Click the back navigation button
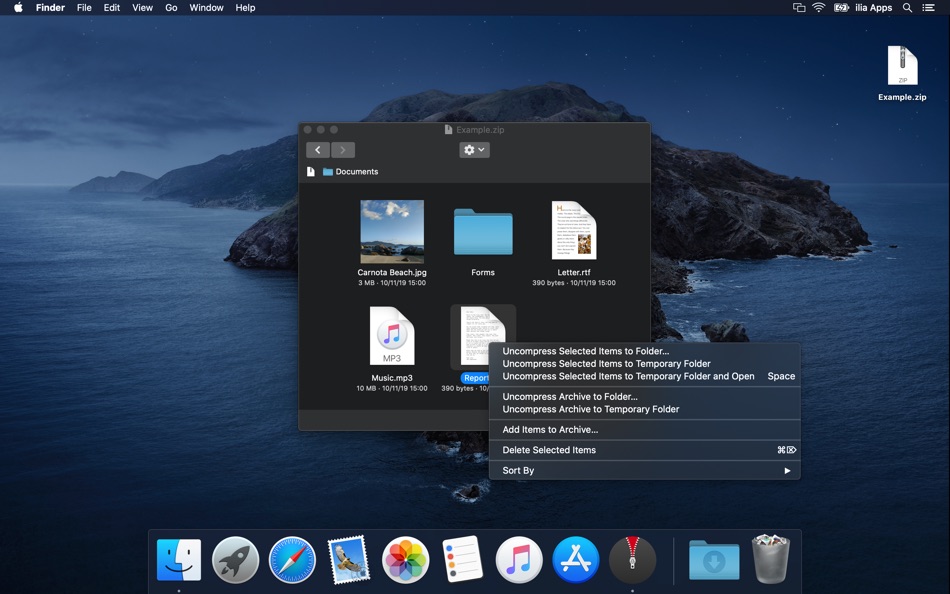 (318, 150)
